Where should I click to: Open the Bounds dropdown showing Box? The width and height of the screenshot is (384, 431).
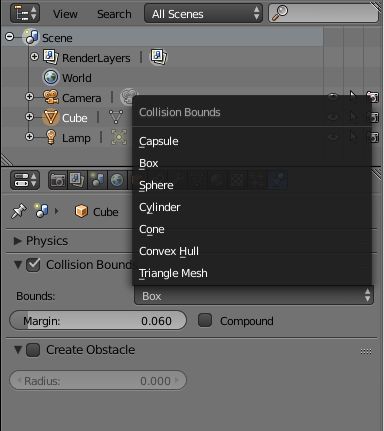(x=254, y=296)
